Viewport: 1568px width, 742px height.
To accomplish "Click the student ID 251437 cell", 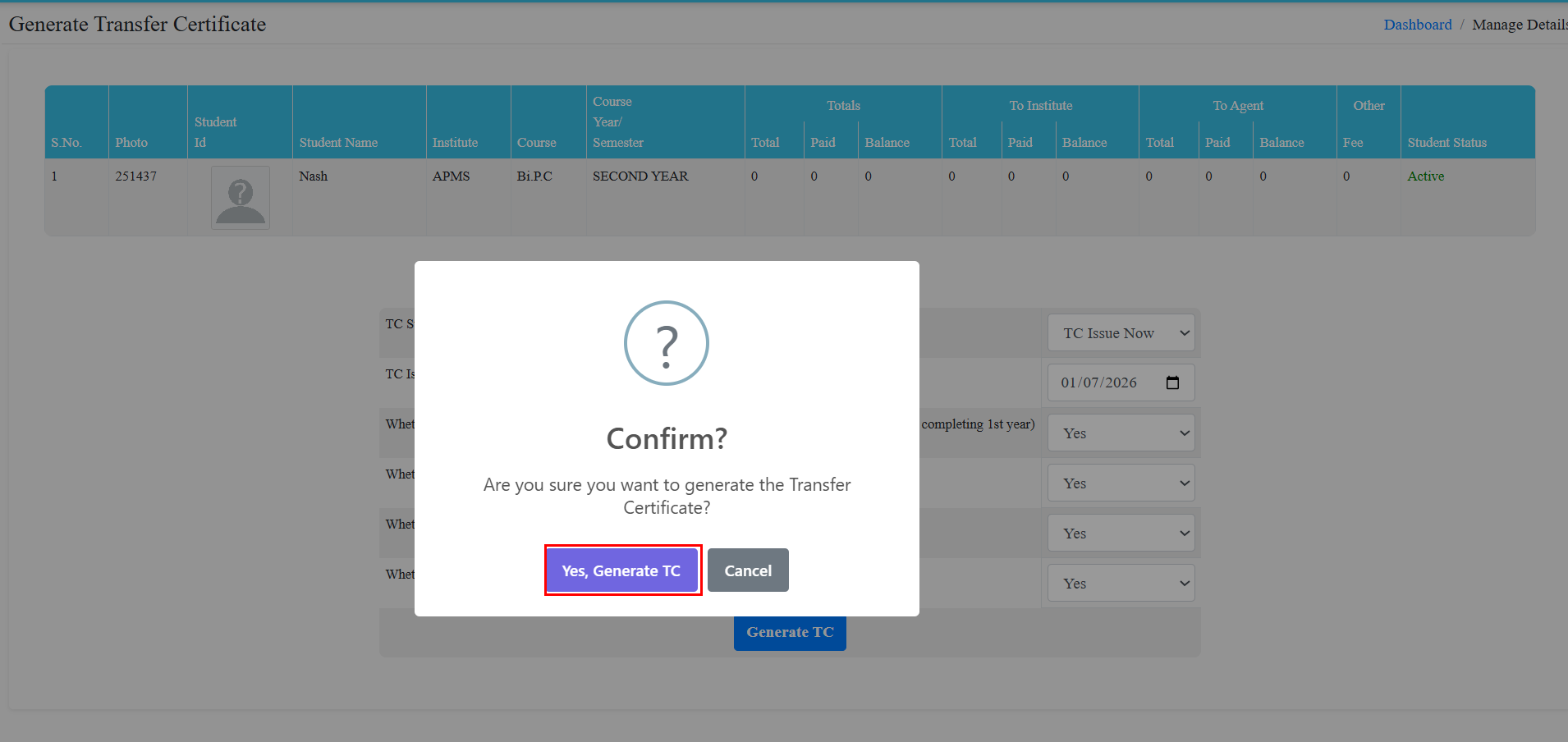I will (136, 176).
